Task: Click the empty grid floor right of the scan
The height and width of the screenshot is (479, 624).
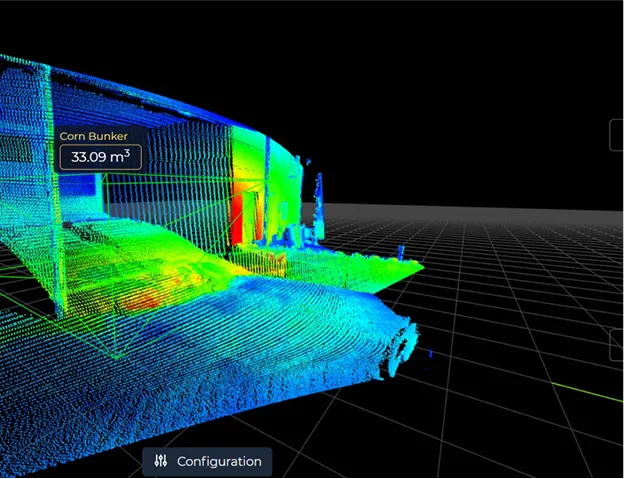Action: pyautogui.click(x=520, y=300)
